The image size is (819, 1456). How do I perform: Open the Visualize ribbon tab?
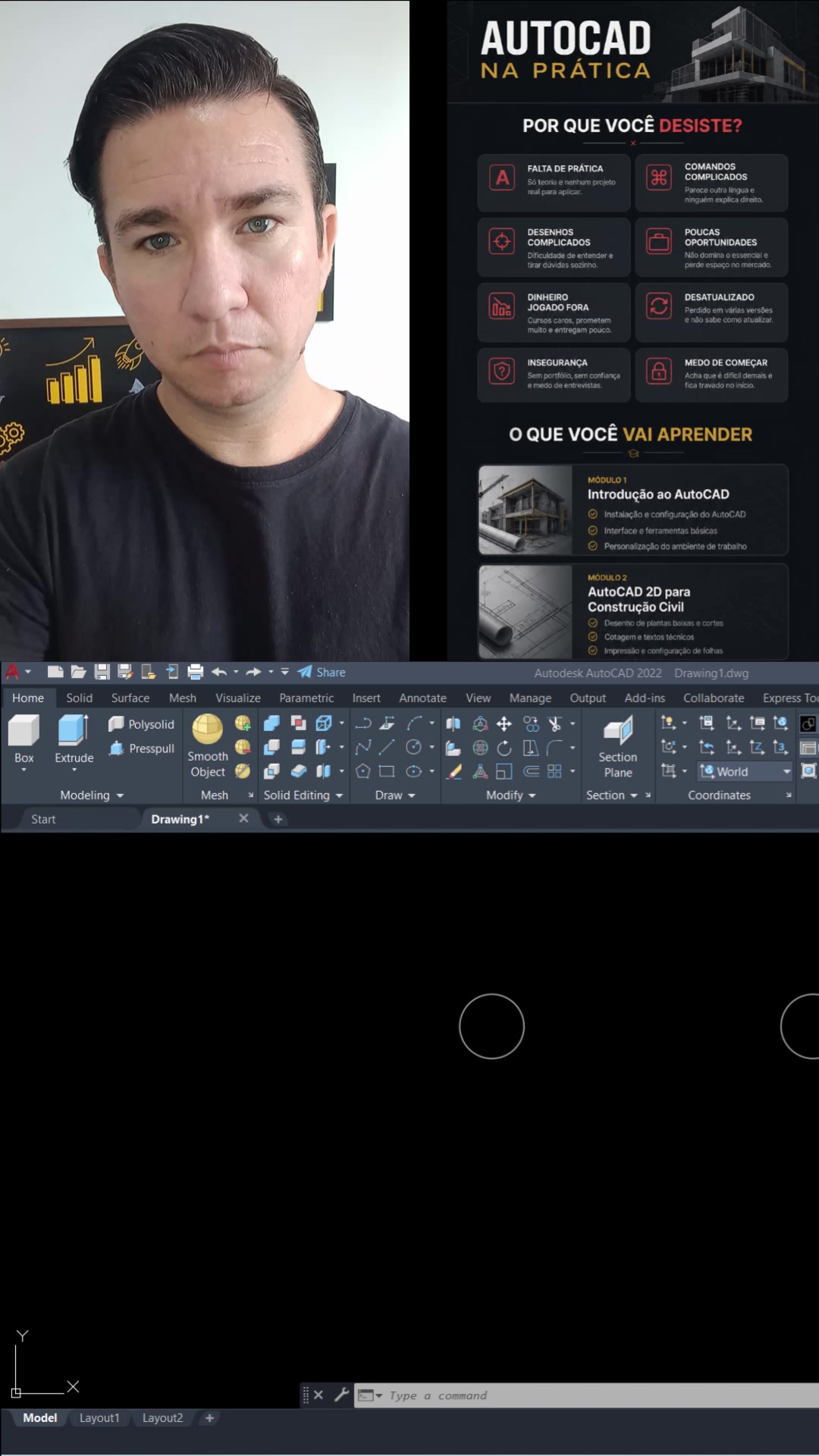point(238,698)
